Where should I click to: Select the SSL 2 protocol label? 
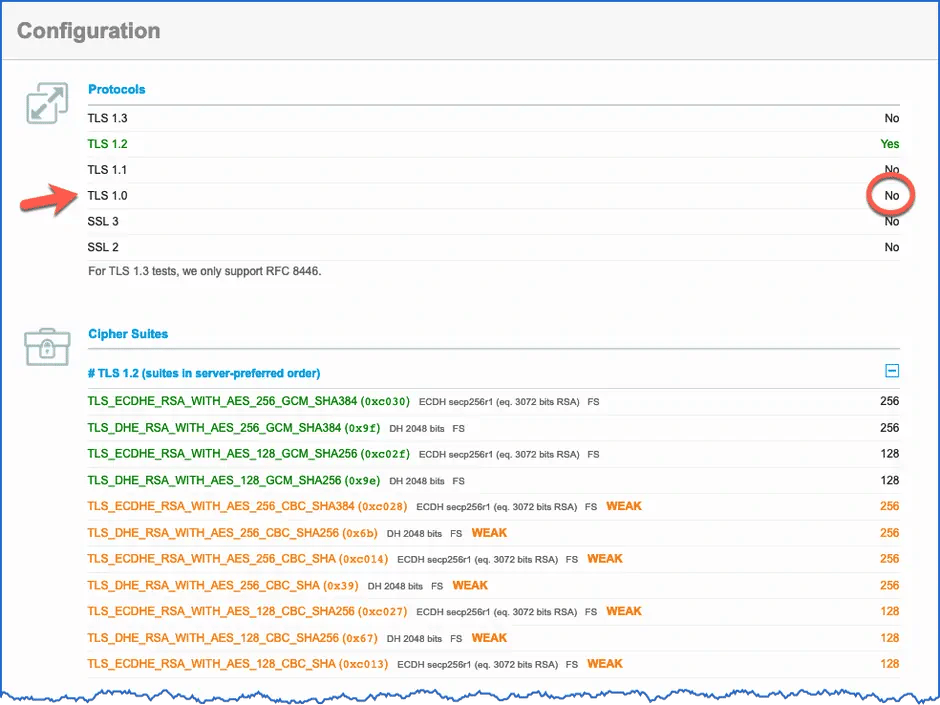pyautogui.click(x=103, y=247)
